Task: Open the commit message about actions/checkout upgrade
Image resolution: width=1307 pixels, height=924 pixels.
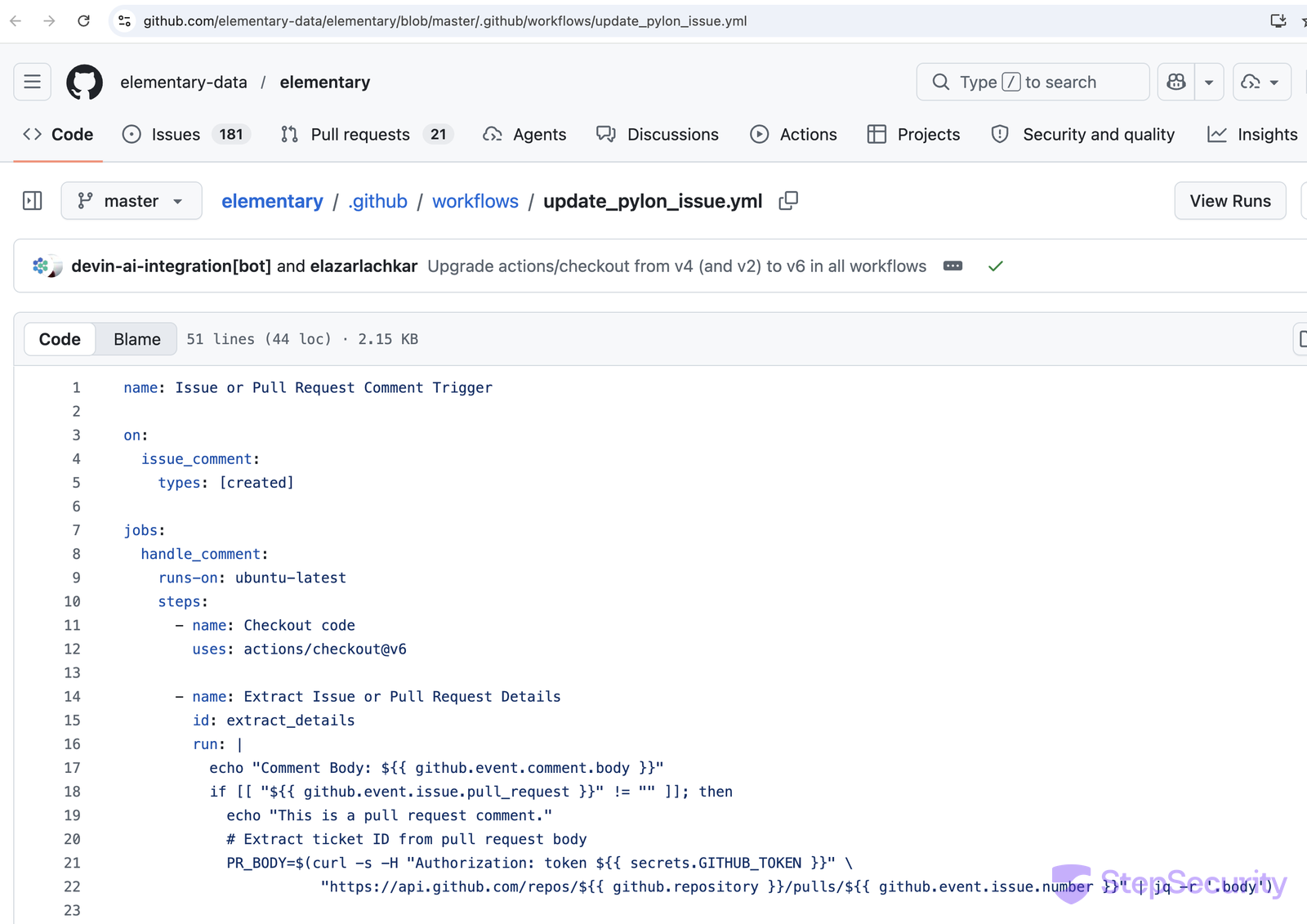Action: [x=677, y=266]
